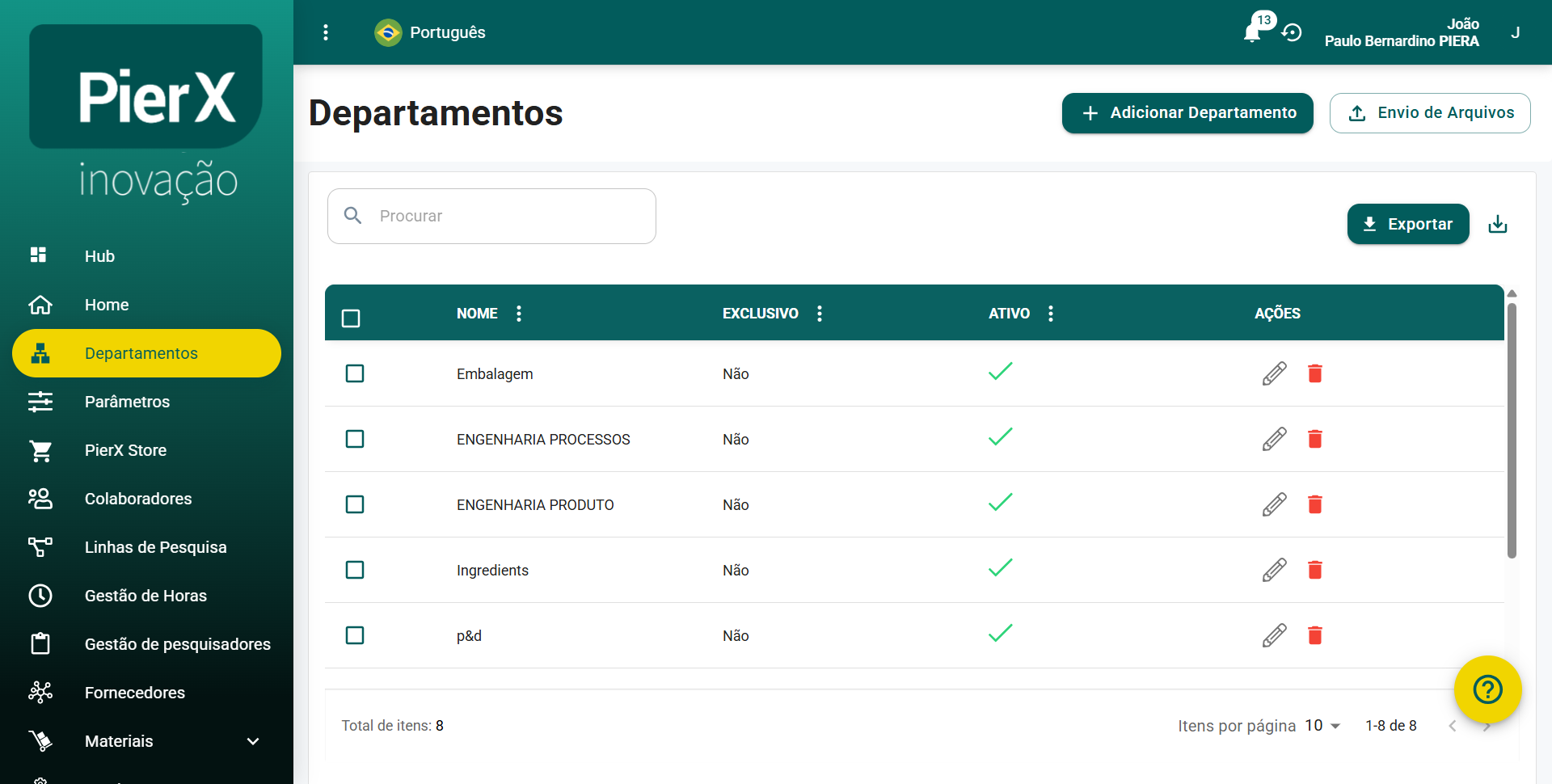Click the Fornecedores sidebar icon
1552x784 pixels.
(40, 693)
